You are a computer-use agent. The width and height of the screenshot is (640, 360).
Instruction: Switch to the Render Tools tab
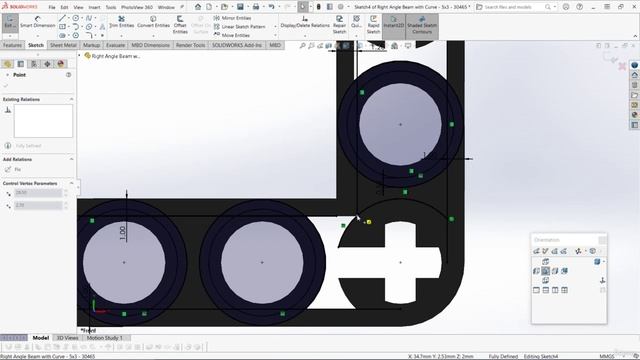(x=191, y=45)
